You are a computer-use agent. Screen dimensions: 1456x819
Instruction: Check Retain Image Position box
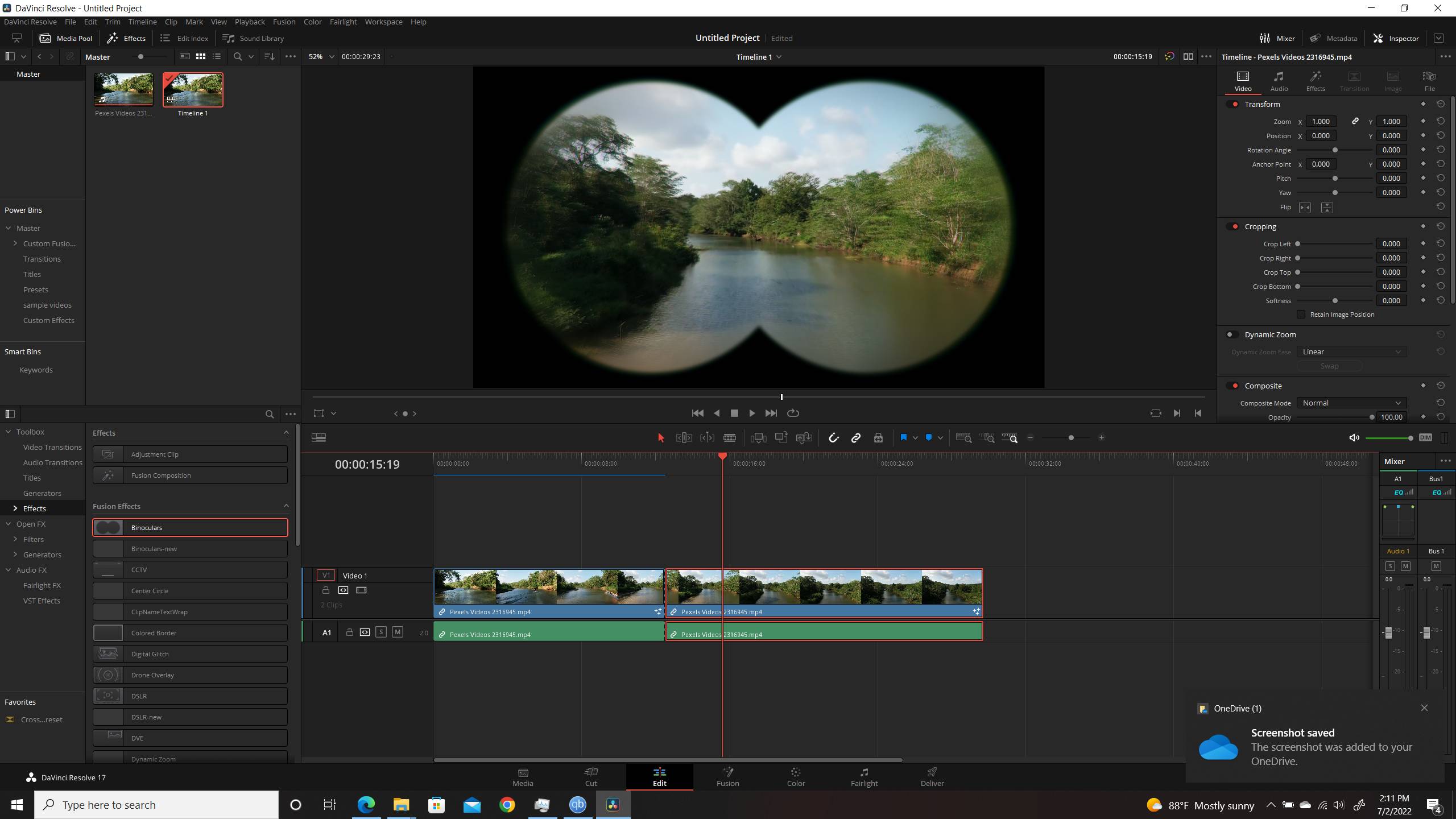click(1301, 315)
